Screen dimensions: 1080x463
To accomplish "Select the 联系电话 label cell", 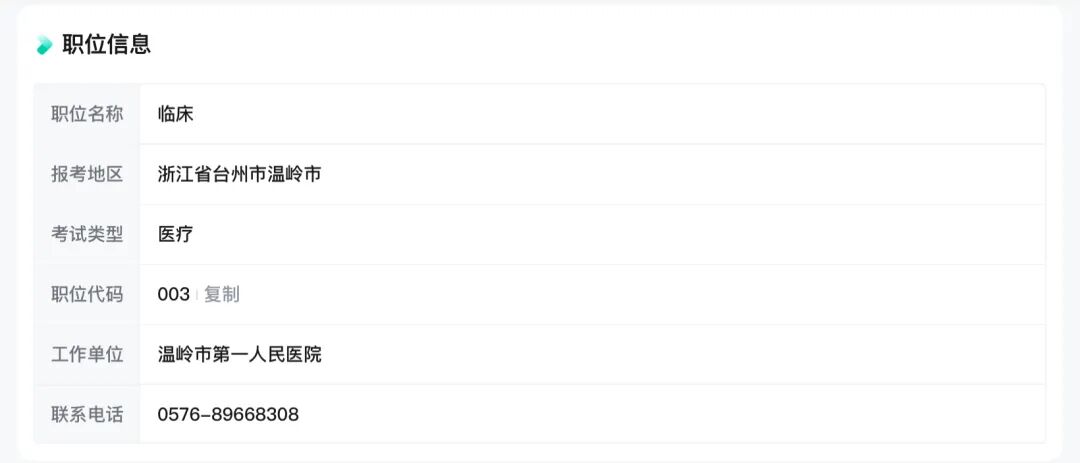I will (x=87, y=414).
